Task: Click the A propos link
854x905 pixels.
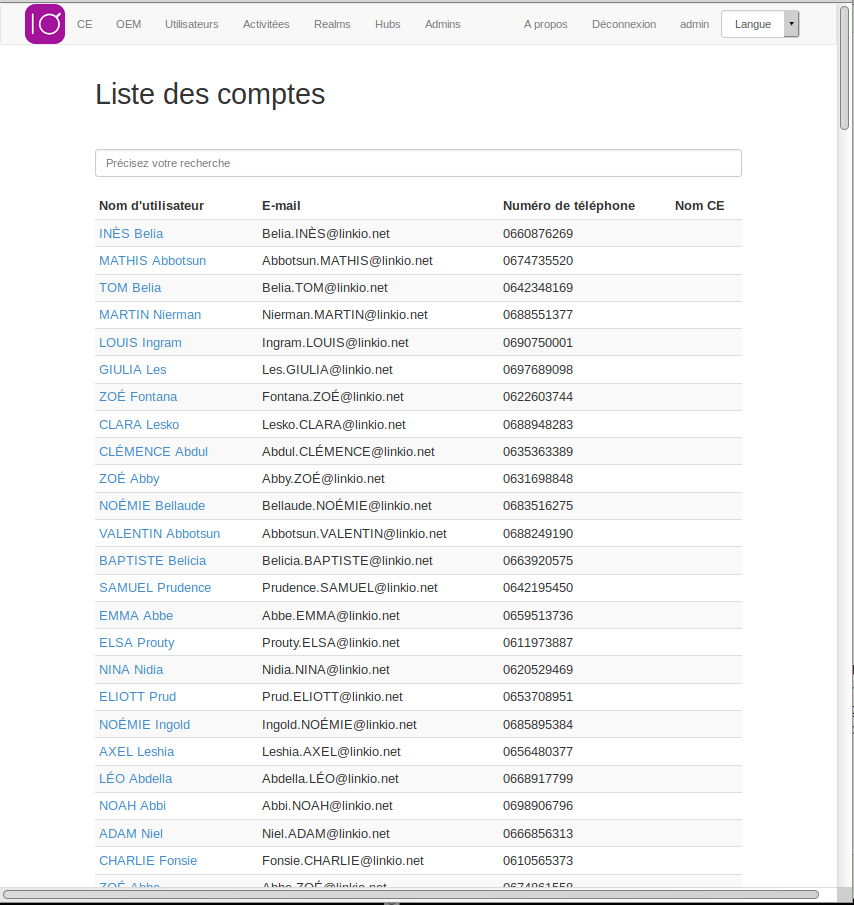Action: tap(545, 24)
